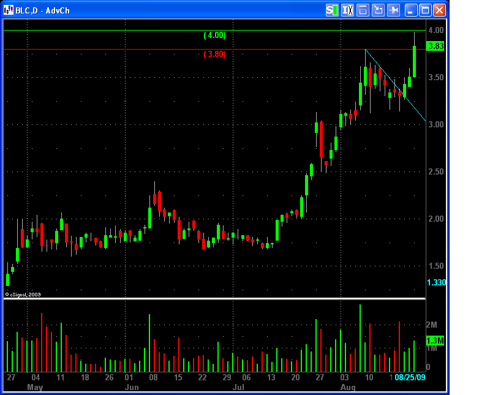Click the BLC chart application icon in title bar

8,10
